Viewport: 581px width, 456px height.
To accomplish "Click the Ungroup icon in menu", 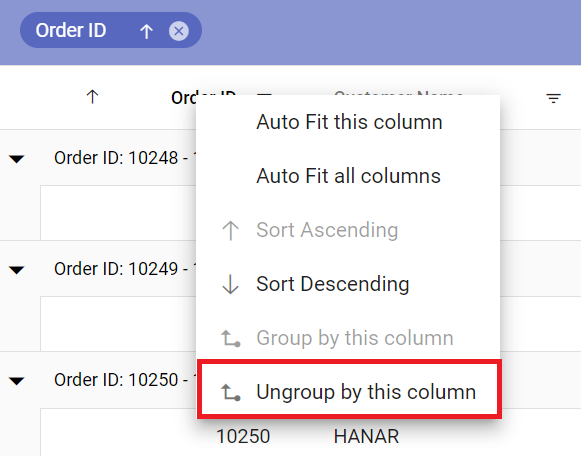I will tap(230, 392).
